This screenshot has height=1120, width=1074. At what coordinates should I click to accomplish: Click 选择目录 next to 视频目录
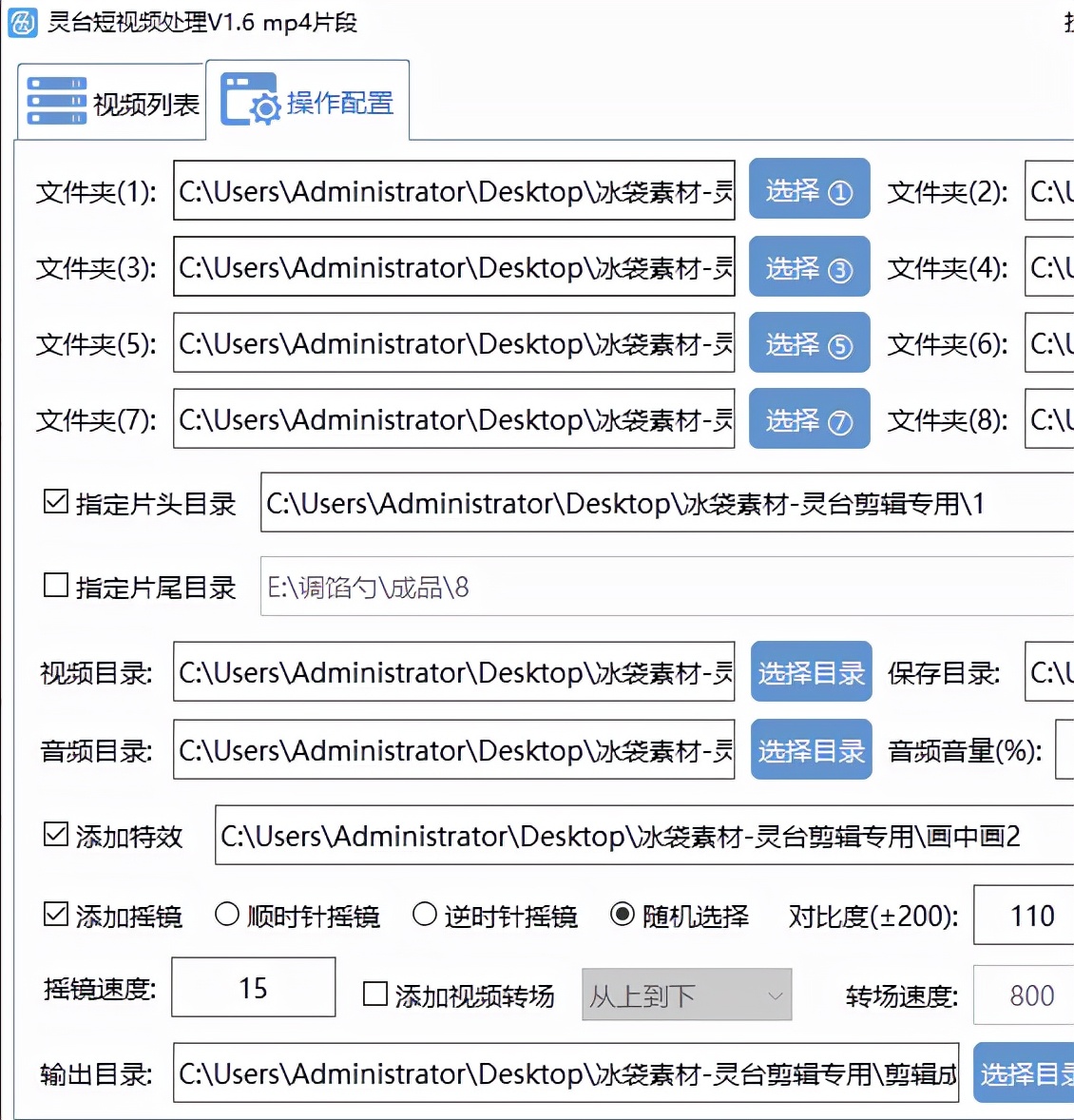811,671
